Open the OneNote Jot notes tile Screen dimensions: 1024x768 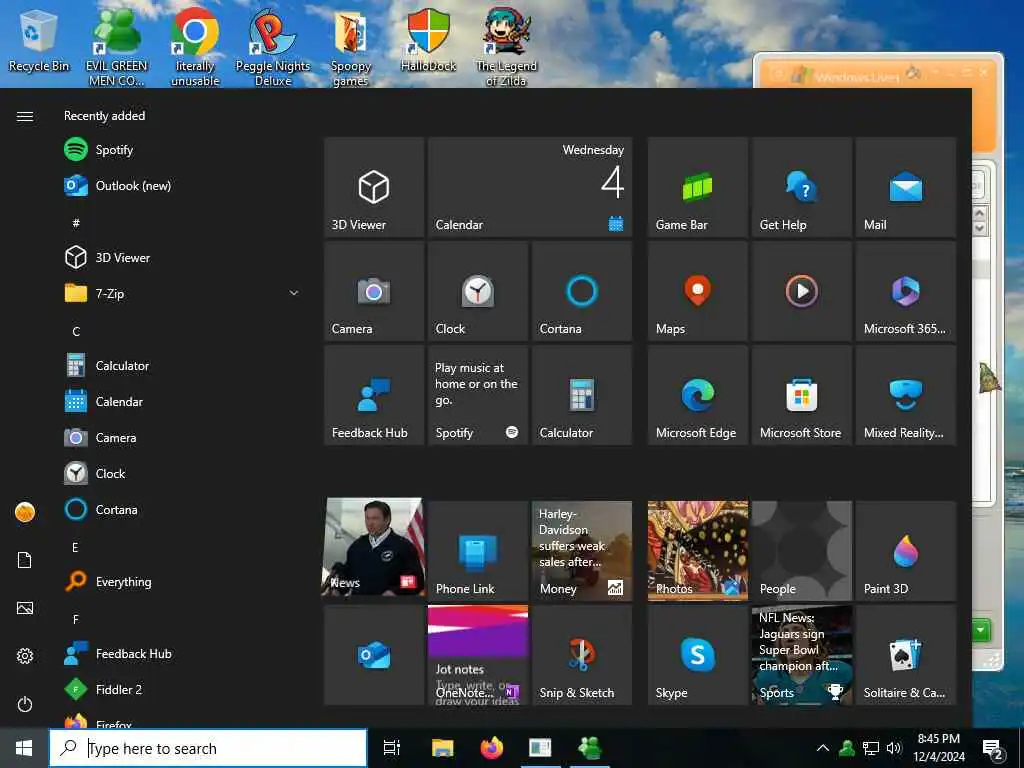(478, 655)
